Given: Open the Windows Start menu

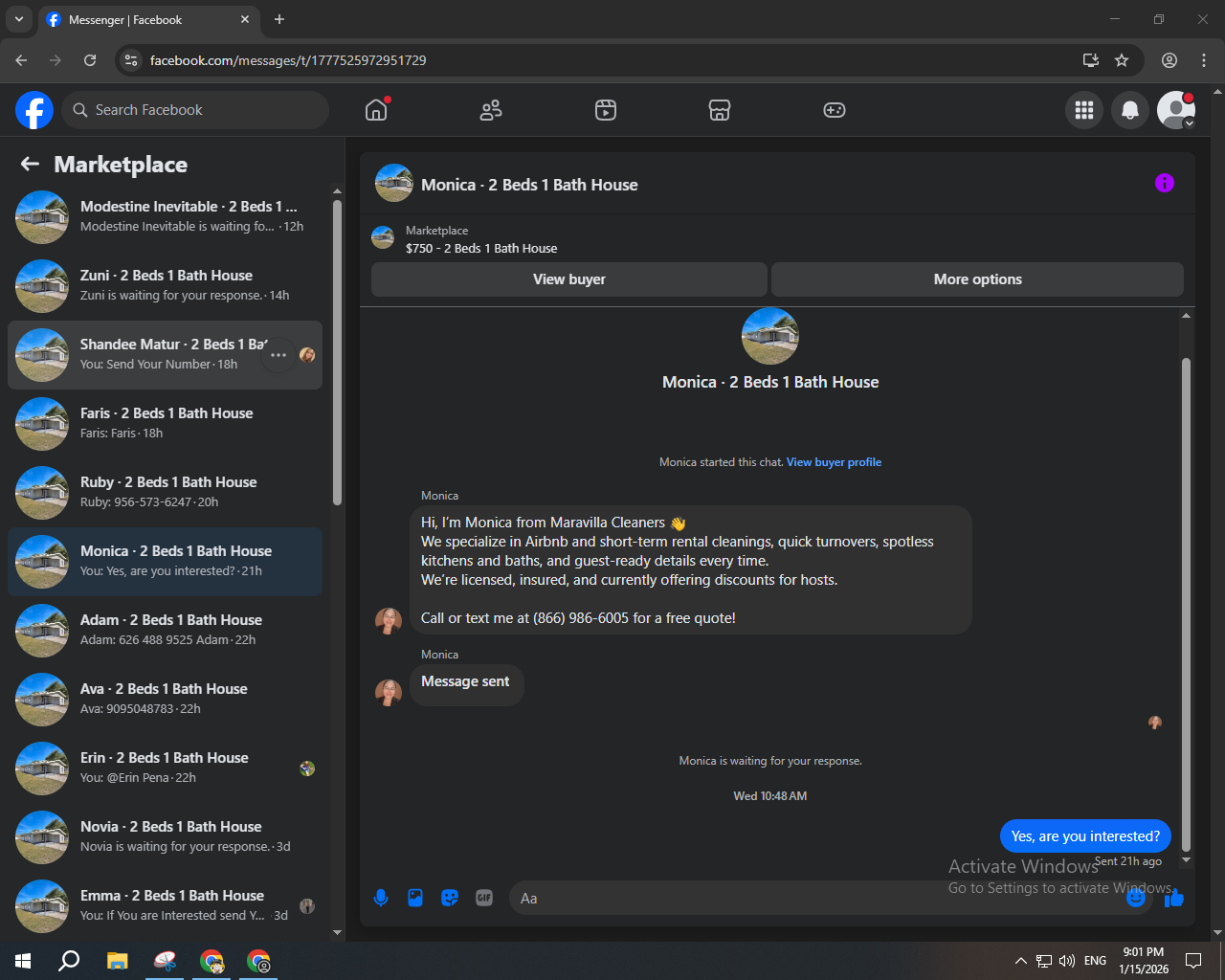Looking at the screenshot, I should [x=23, y=961].
